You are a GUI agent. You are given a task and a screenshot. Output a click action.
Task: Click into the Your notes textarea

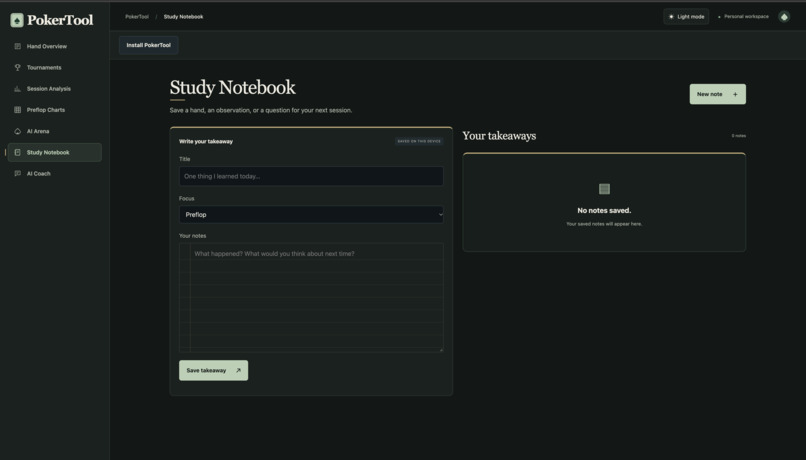pos(311,298)
